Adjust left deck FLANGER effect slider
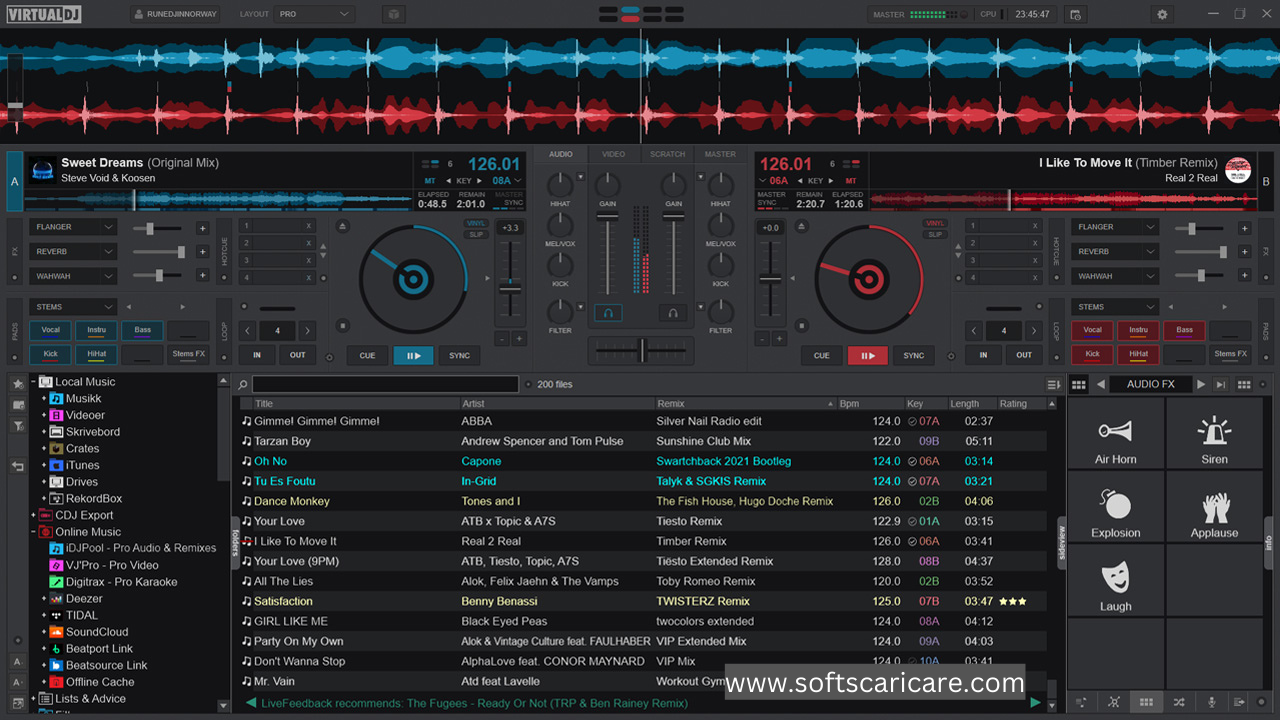This screenshot has width=1280, height=720. click(158, 228)
